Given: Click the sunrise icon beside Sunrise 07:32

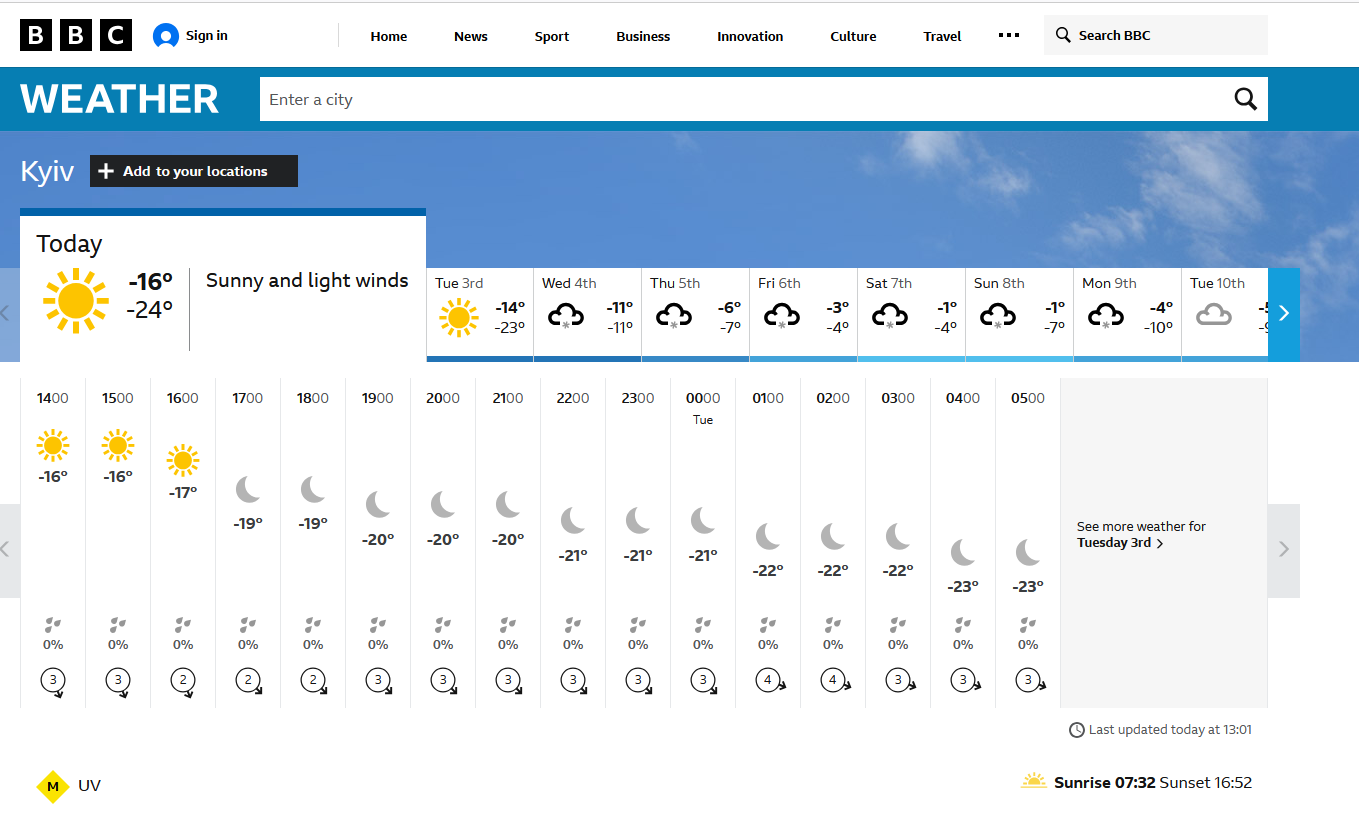Looking at the screenshot, I should pyautogui.click(x=1034, y=781).
